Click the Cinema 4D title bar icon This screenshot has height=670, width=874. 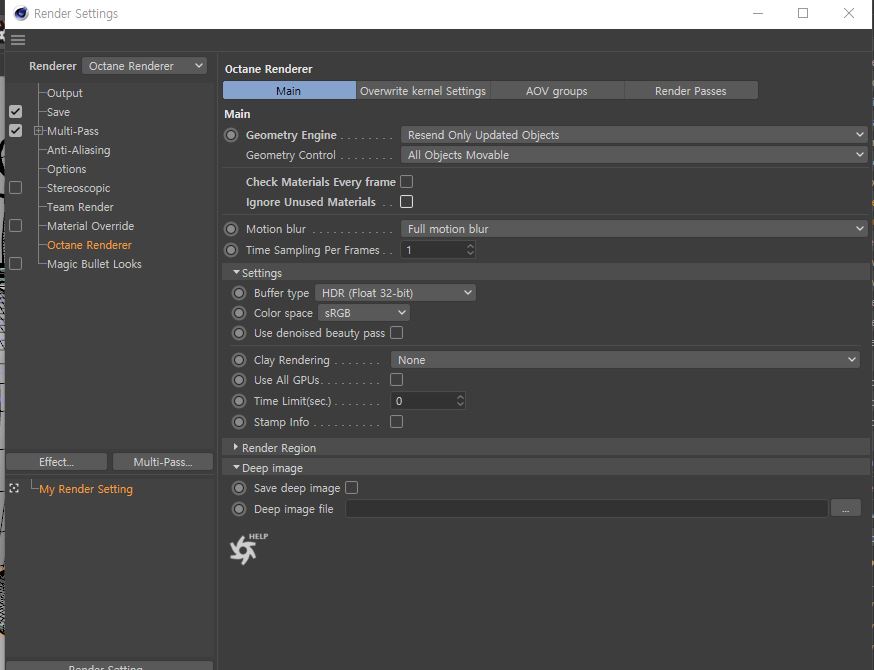click(x=21, y=13)
